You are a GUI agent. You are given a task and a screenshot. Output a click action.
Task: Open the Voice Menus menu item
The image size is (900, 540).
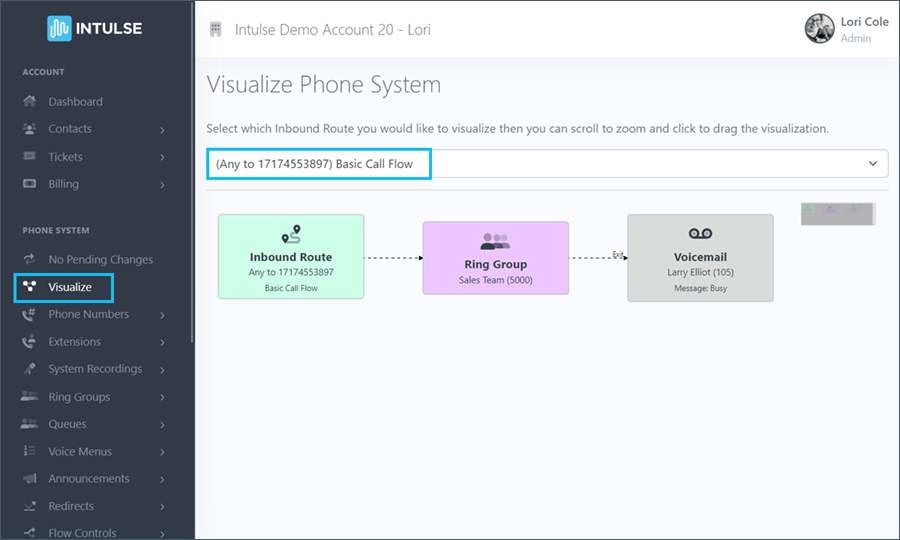80,452
